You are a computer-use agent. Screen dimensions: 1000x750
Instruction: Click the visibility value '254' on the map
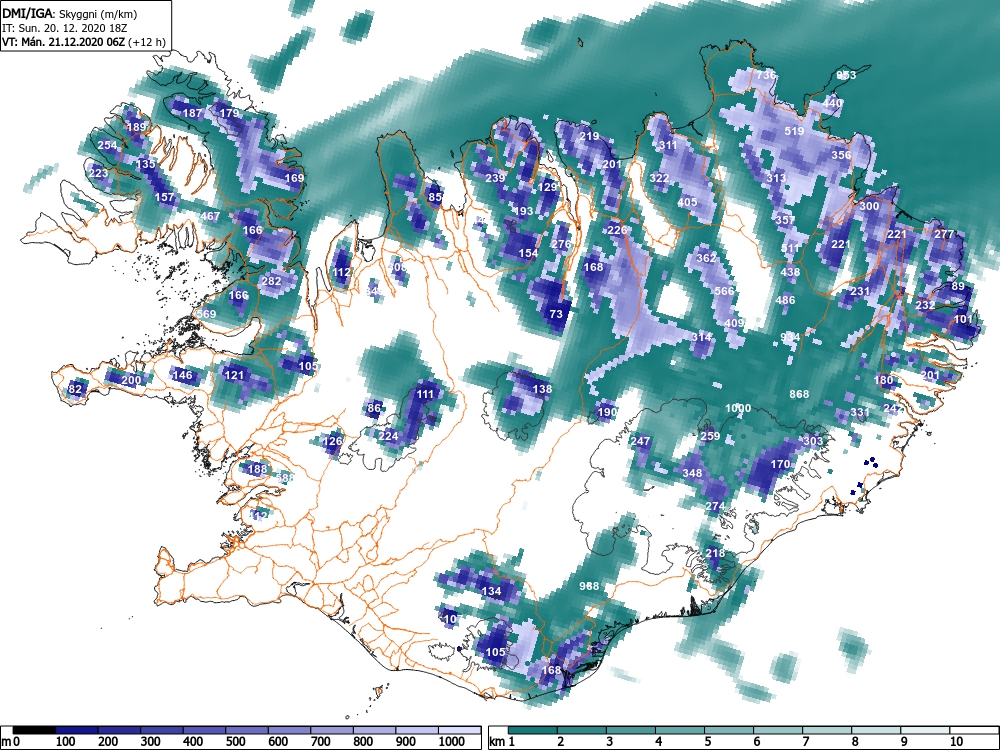107,145
